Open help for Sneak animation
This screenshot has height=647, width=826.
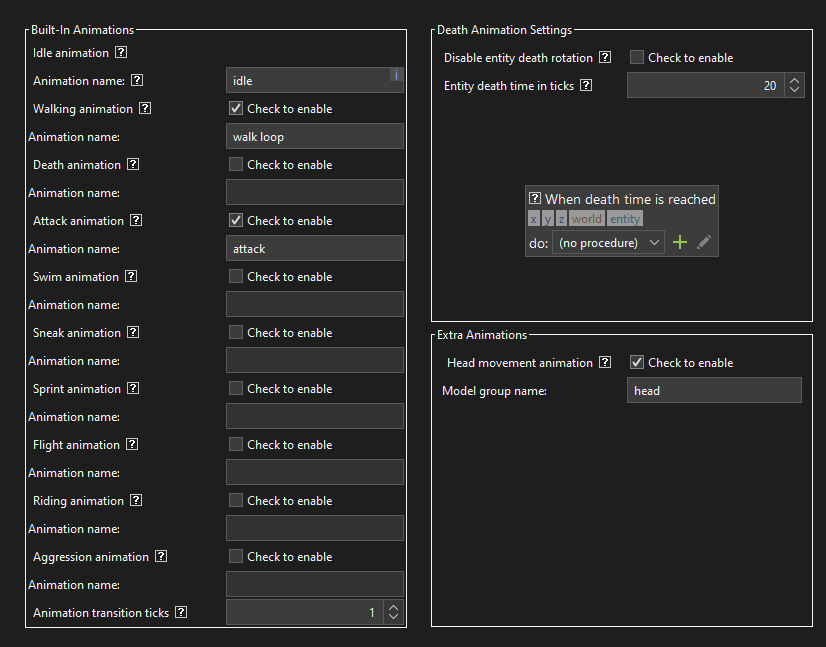pyautogui.click(x=133, y=332)
